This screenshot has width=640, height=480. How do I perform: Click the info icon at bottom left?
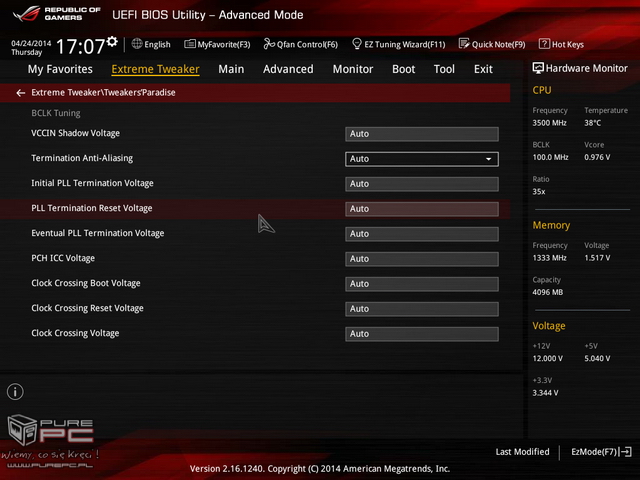(16, 392)
